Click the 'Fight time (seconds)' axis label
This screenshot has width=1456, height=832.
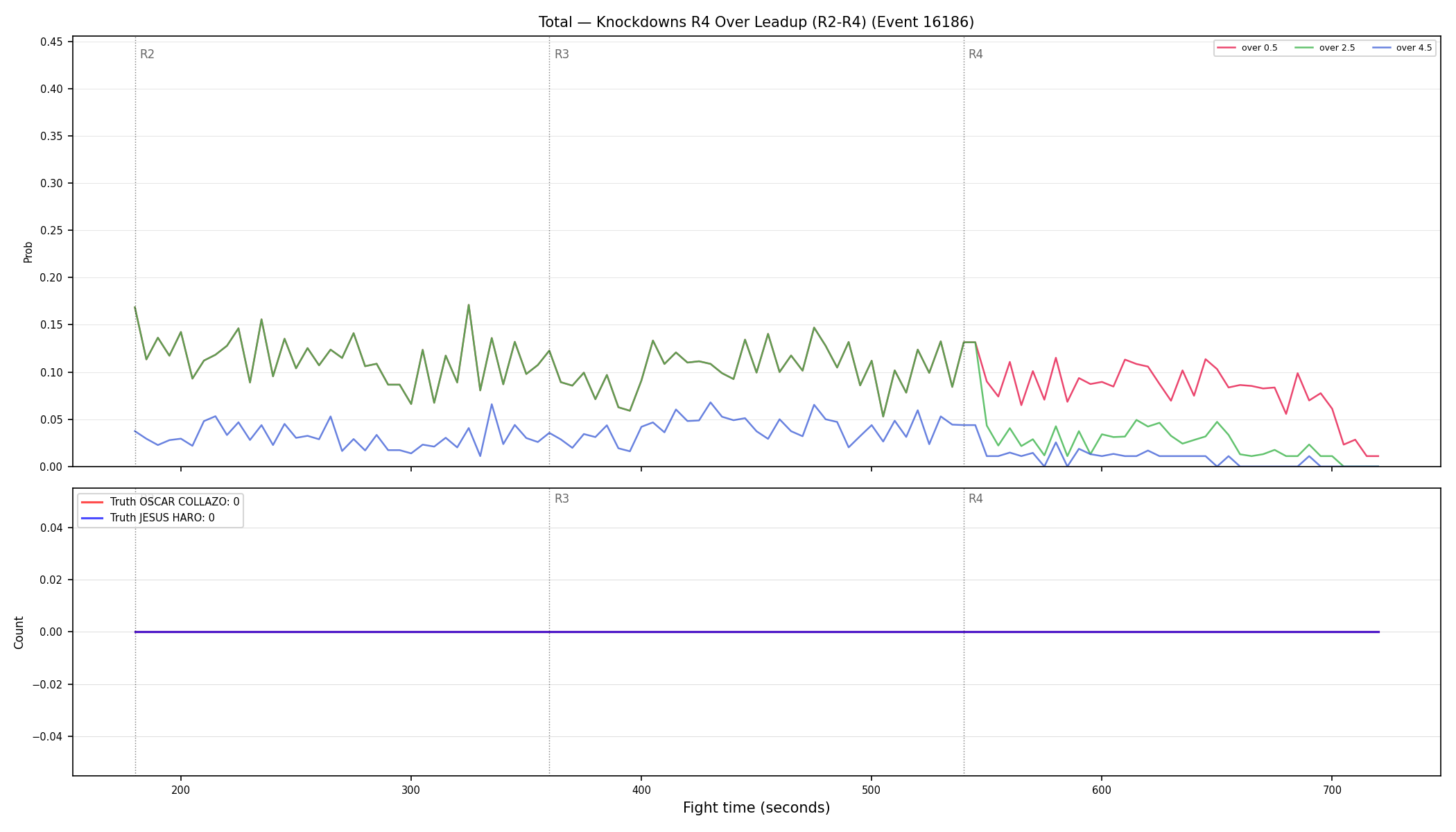[x=756, y=808]
